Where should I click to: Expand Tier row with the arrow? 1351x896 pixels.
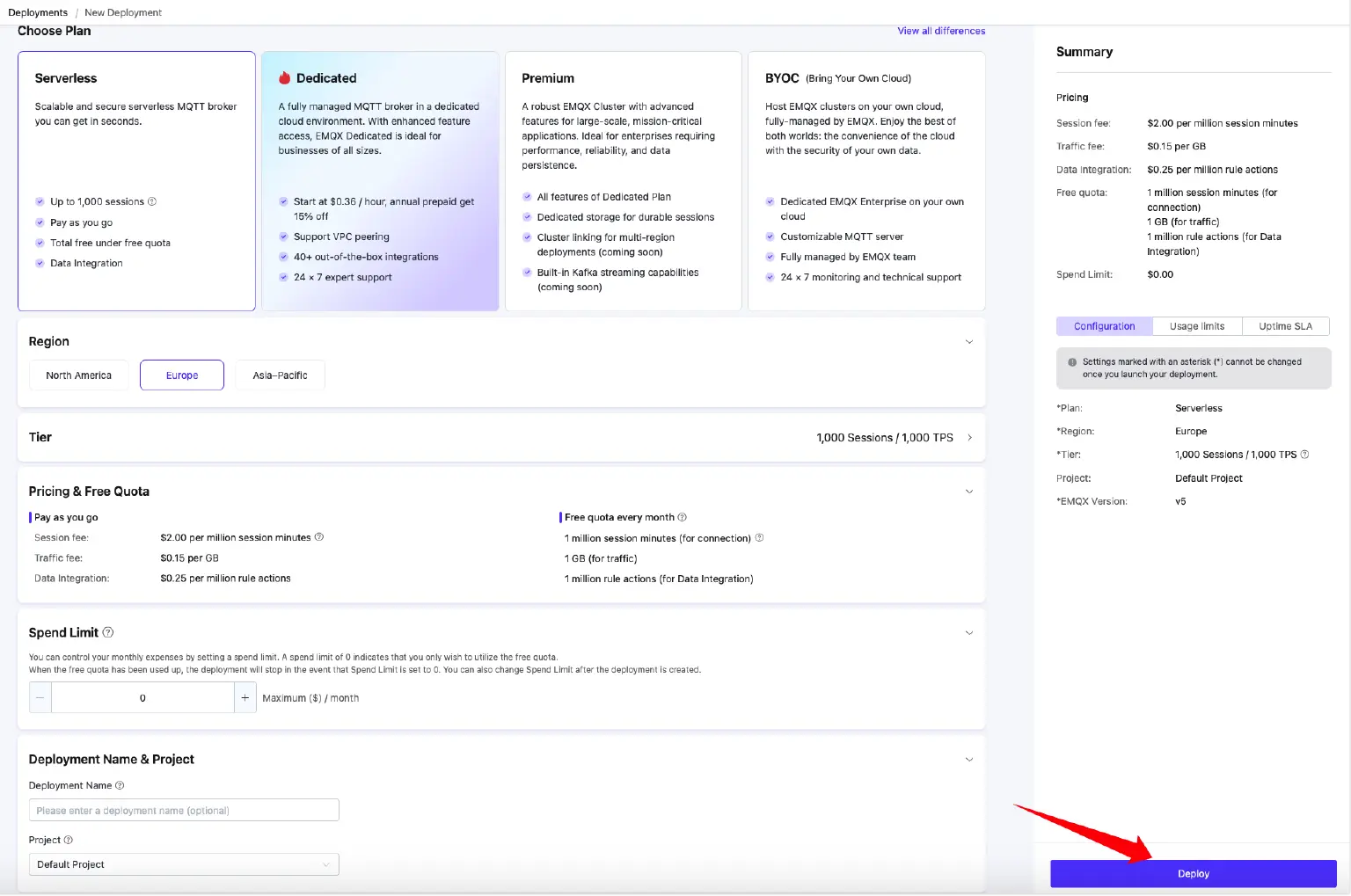[x=969, y=438]
